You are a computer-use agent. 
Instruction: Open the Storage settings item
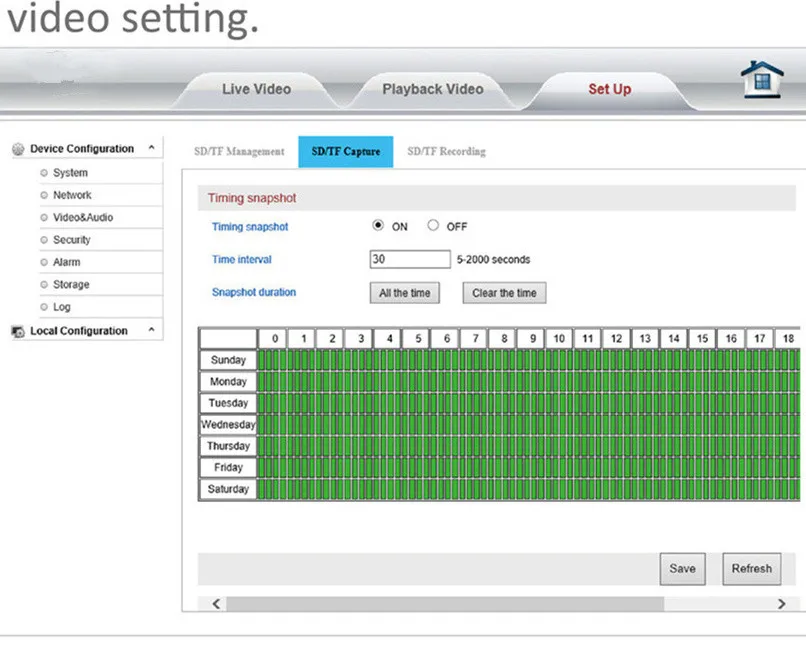(x=71, y=284)
